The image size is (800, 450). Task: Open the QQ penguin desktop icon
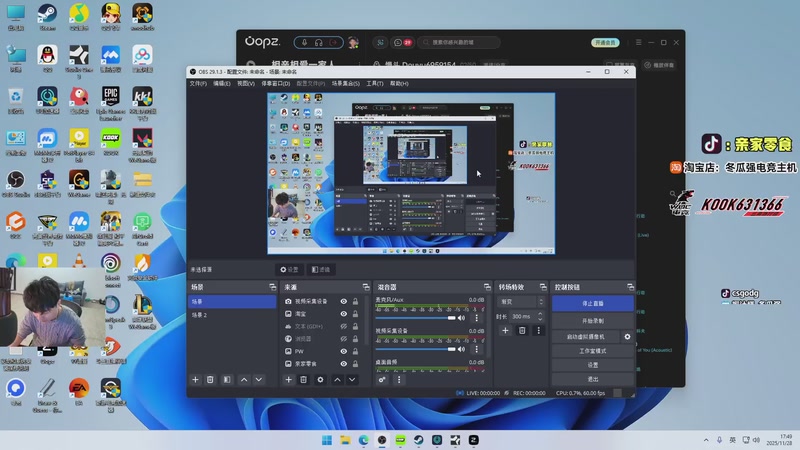pyautogui.click(x=47, y=58)
